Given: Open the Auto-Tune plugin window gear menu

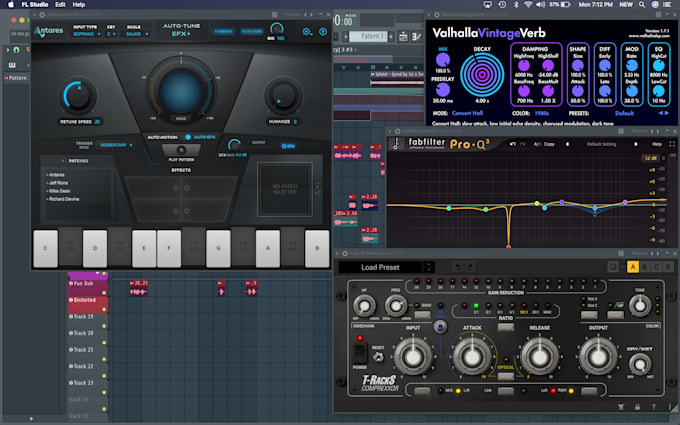Looking at the screenshot, I should tap(42, 15).
